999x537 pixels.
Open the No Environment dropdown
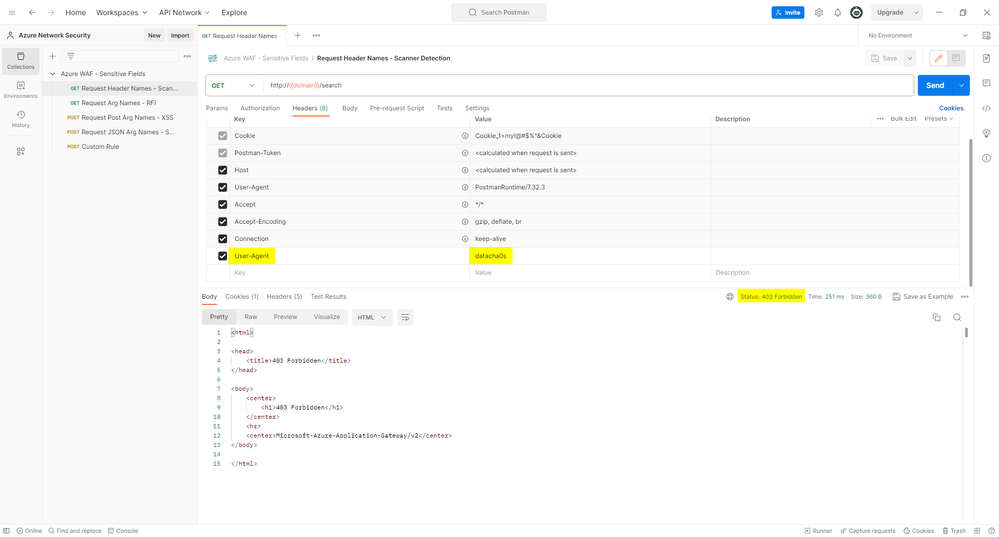(x=917, y=36)
